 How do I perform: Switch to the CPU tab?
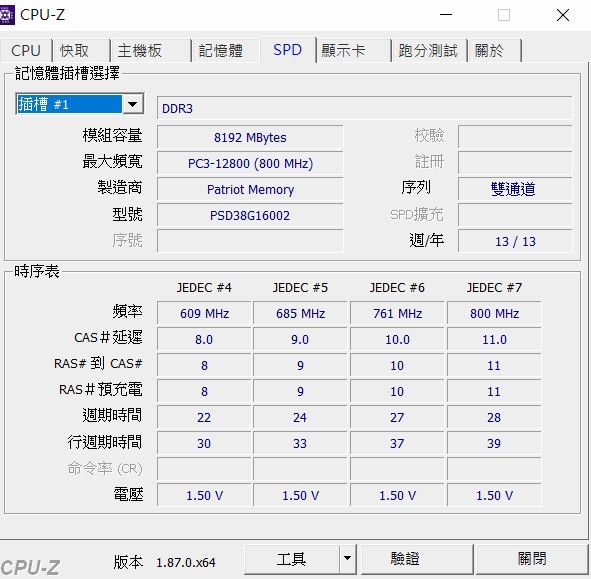tap(26, 51)
